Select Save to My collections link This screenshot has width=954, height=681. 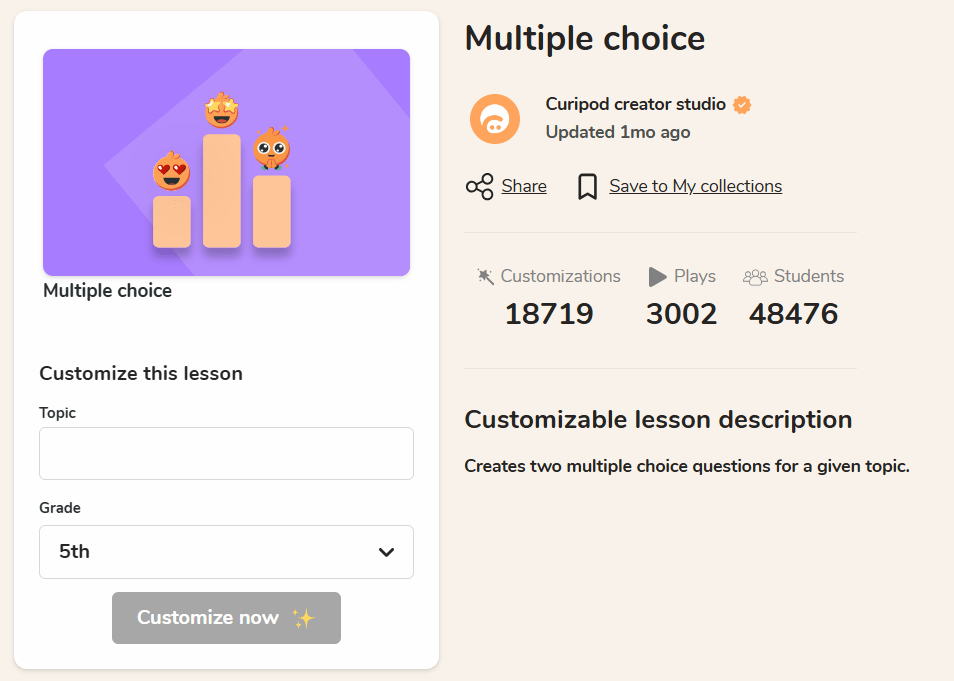click(695, 186)
